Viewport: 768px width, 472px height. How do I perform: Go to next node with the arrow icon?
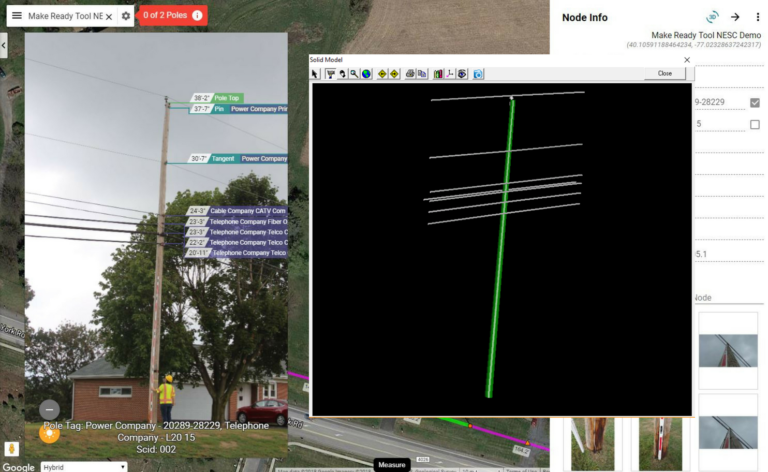pos(735,17)
